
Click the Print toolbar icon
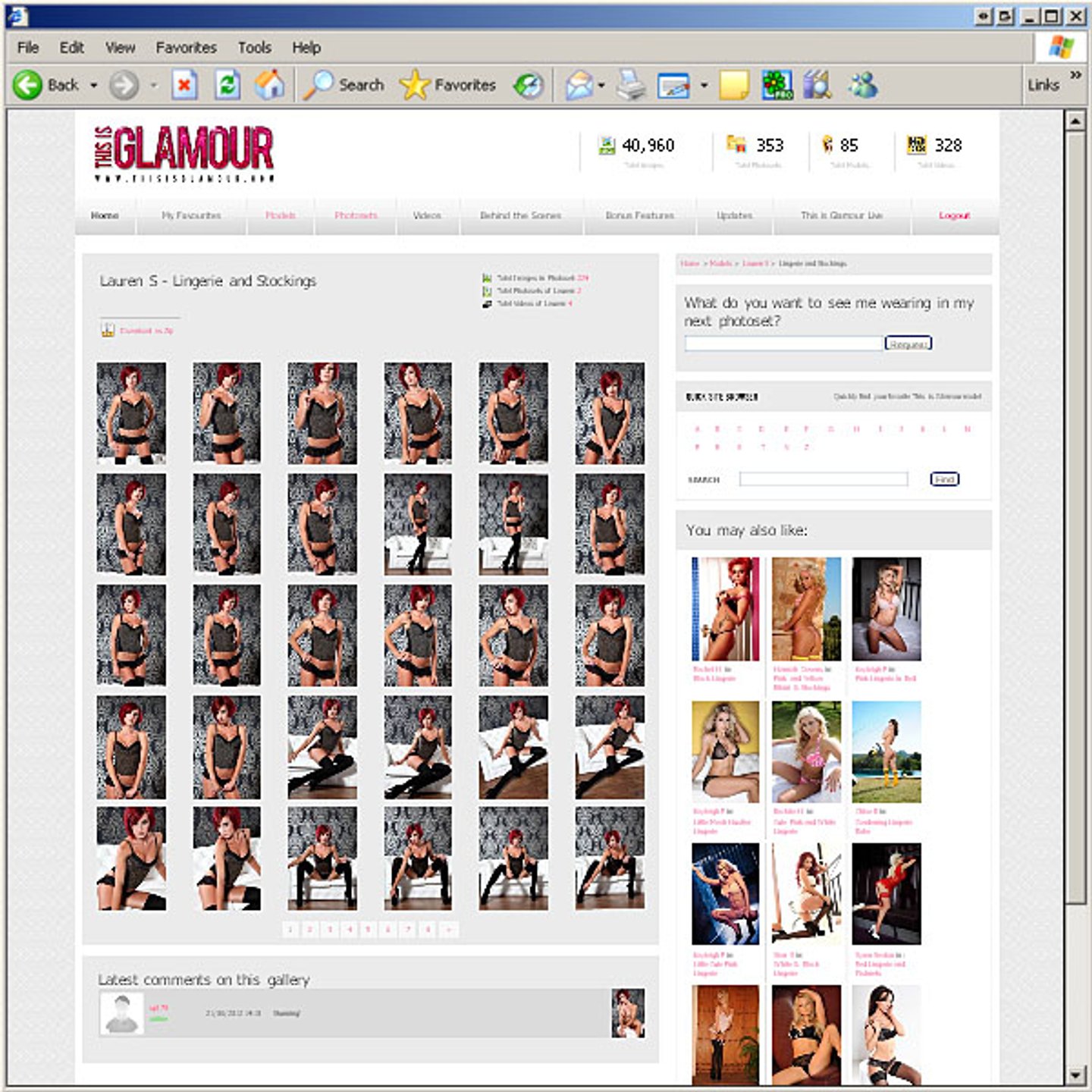click(630, 85)
